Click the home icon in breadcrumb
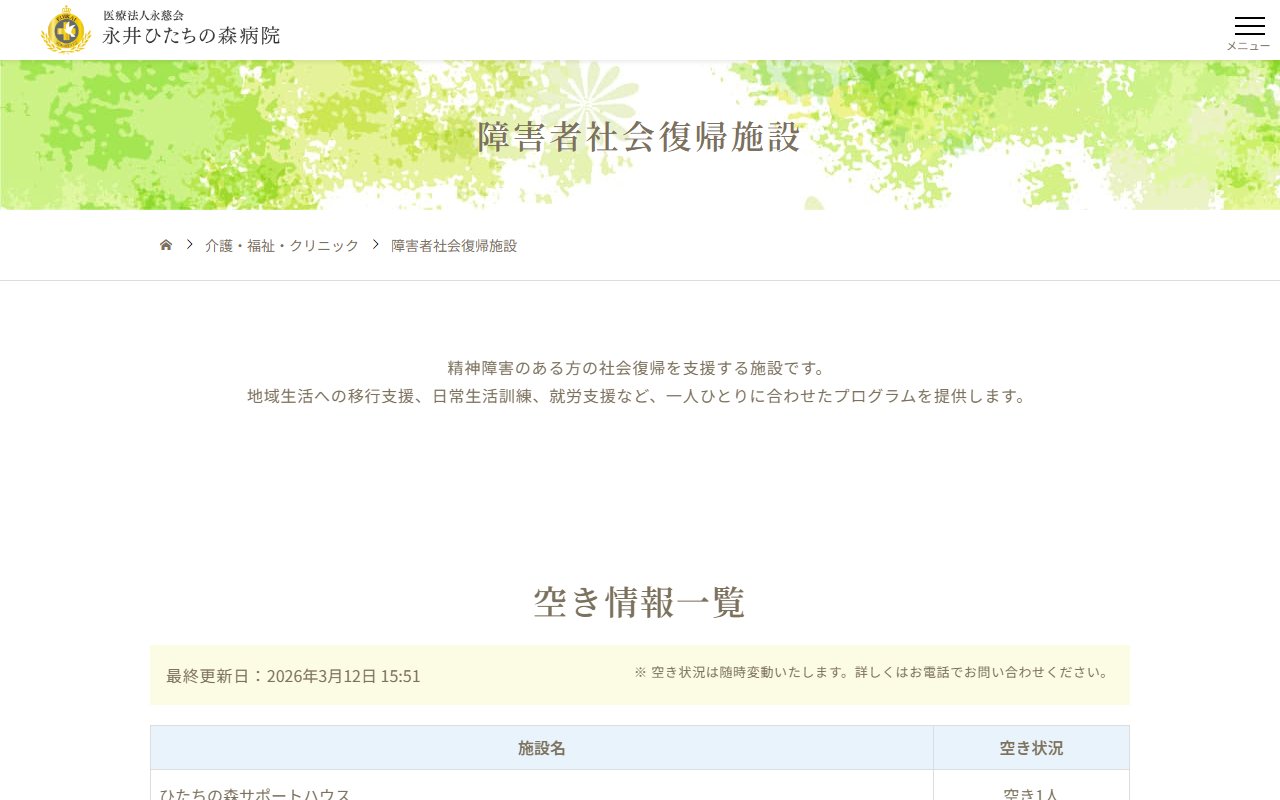The height and width of the screenshot is (800, 1280). (x=166, y=245)
